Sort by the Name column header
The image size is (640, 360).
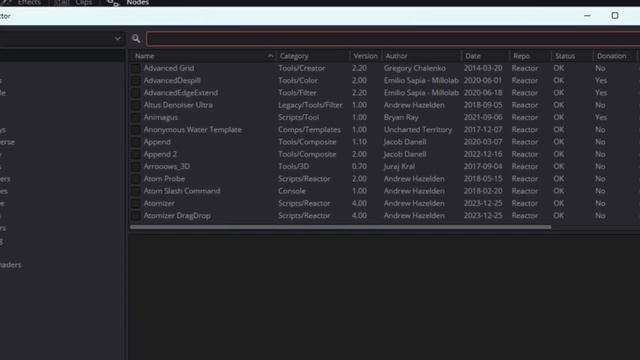click(145, 56)
